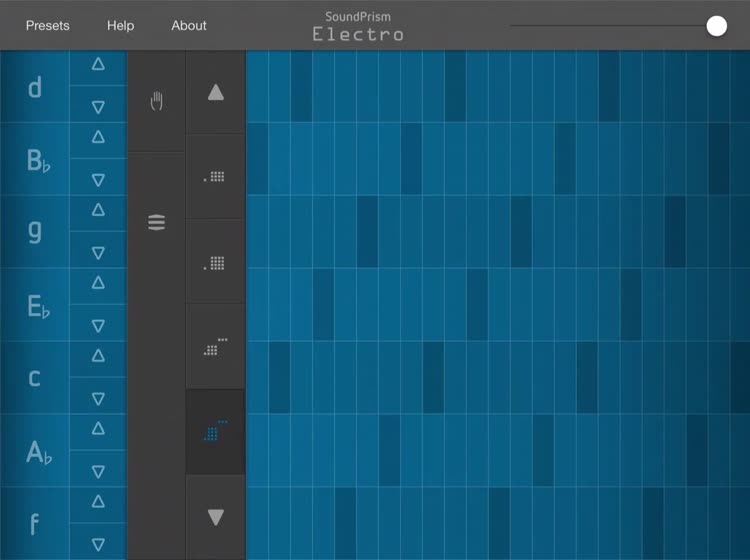Open the About menu
The image size is (750, 560).
189,26
